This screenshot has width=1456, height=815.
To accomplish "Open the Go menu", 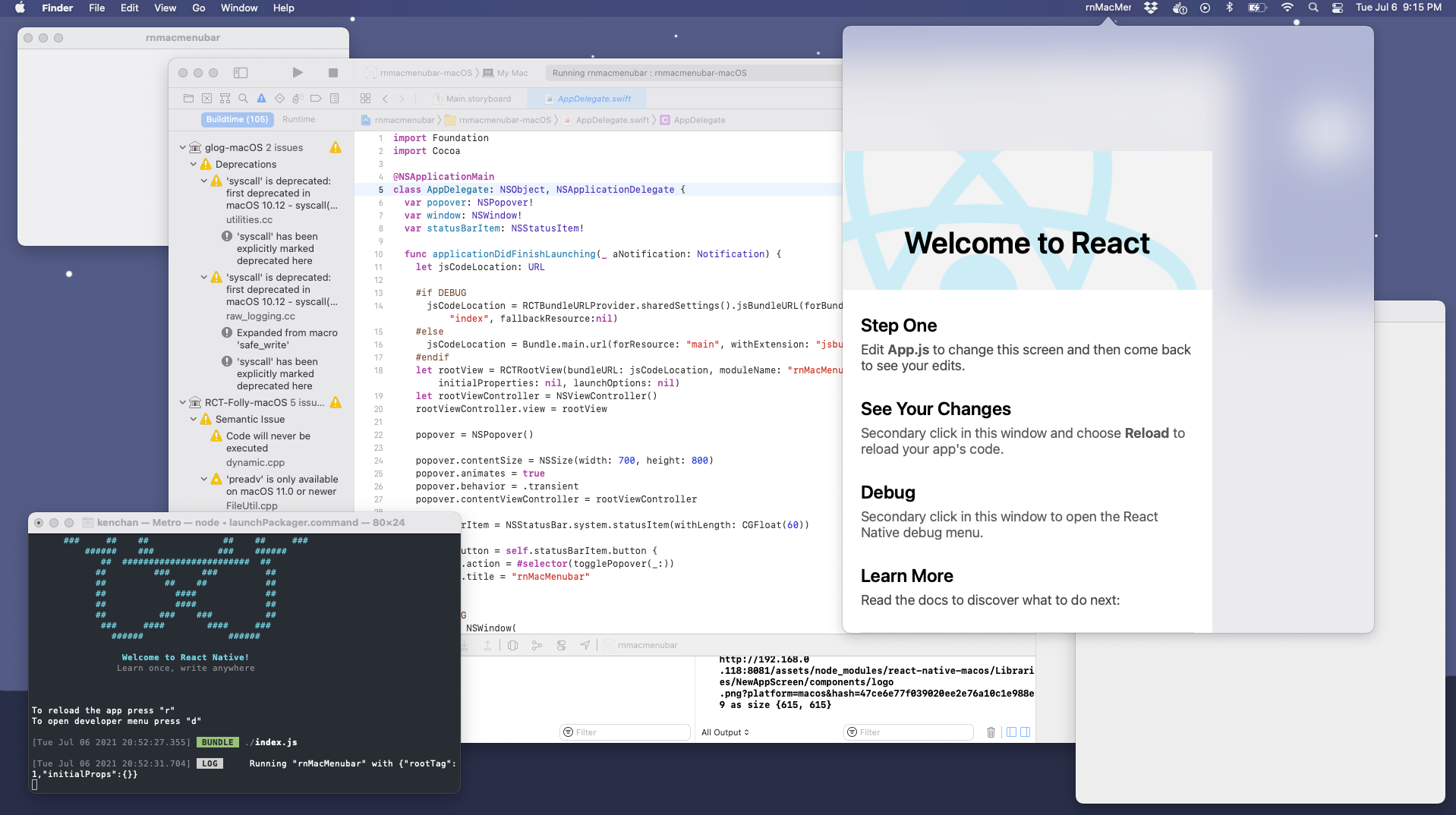I will (199, 8).
